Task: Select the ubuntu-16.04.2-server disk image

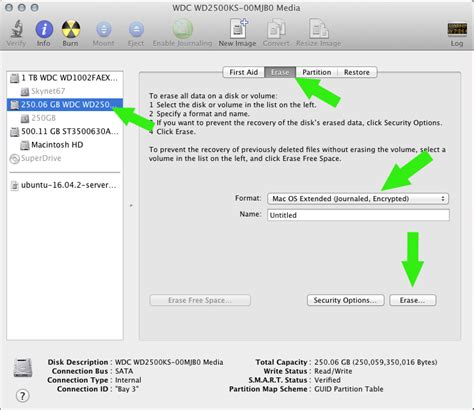Action: coord(65,185)
